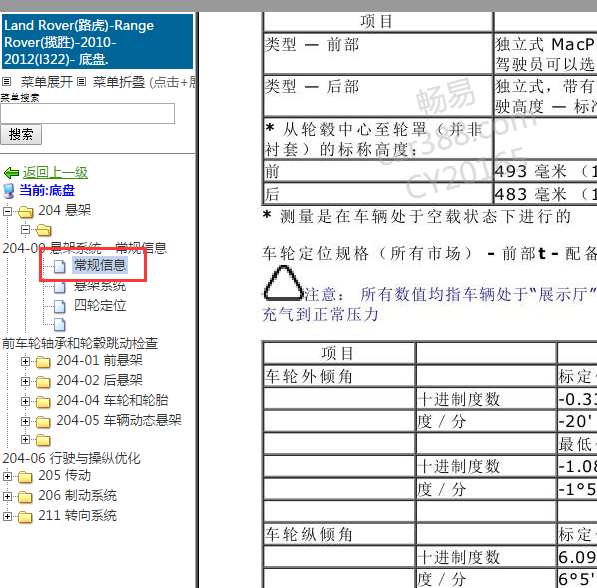Click the 搜索 button
597x588 pixels.
coord(21,134)
